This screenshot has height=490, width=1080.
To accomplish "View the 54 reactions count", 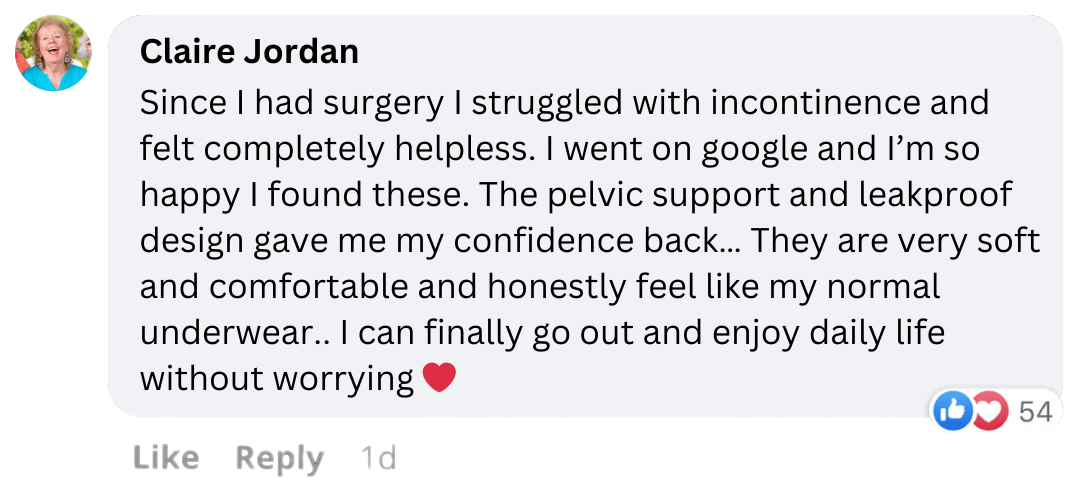I will click(1035, 411).
